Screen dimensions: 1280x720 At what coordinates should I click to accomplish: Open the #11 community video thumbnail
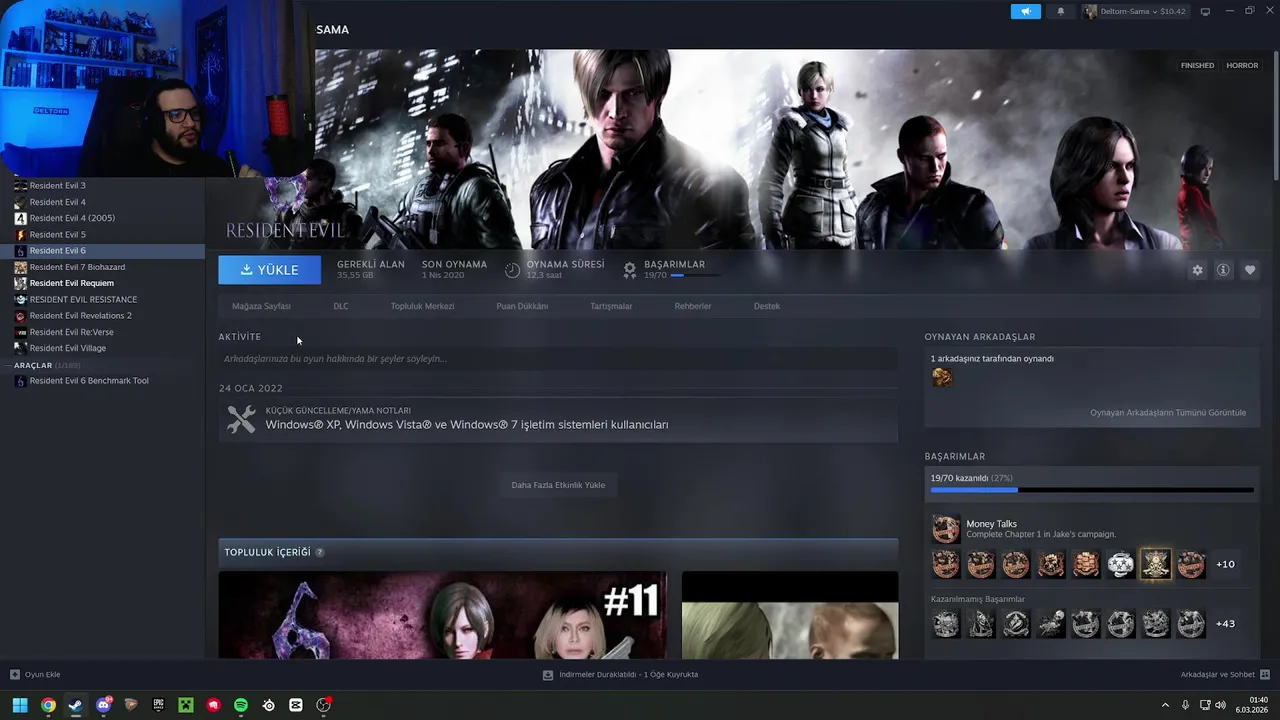[442, 615]
